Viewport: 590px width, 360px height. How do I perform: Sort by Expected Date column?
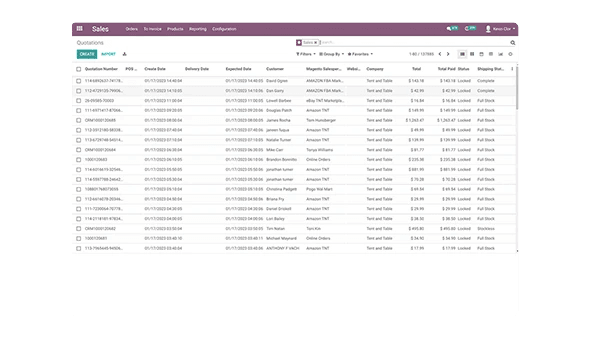pos(239,69)
